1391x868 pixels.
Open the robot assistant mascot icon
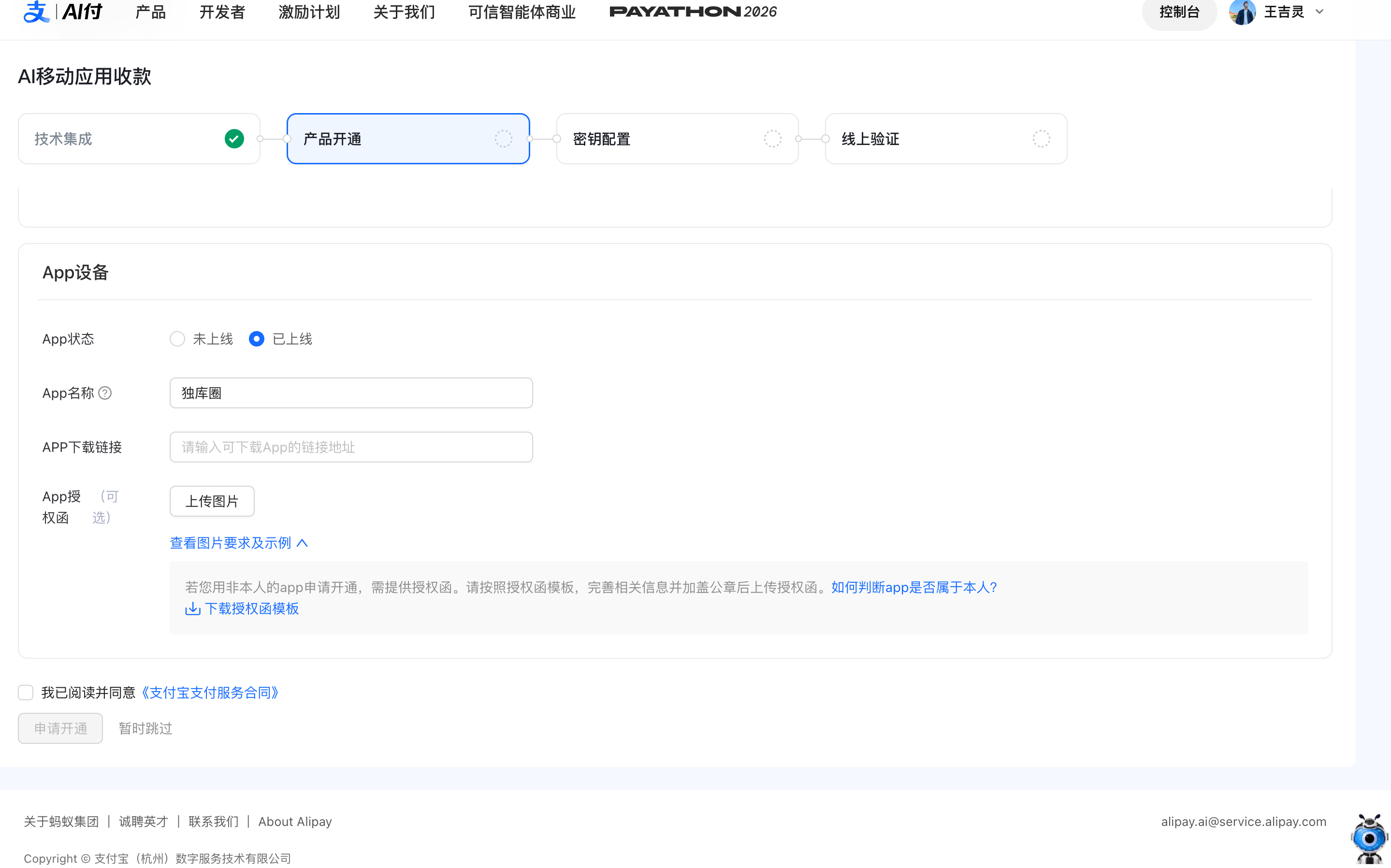pos(1370,839)
